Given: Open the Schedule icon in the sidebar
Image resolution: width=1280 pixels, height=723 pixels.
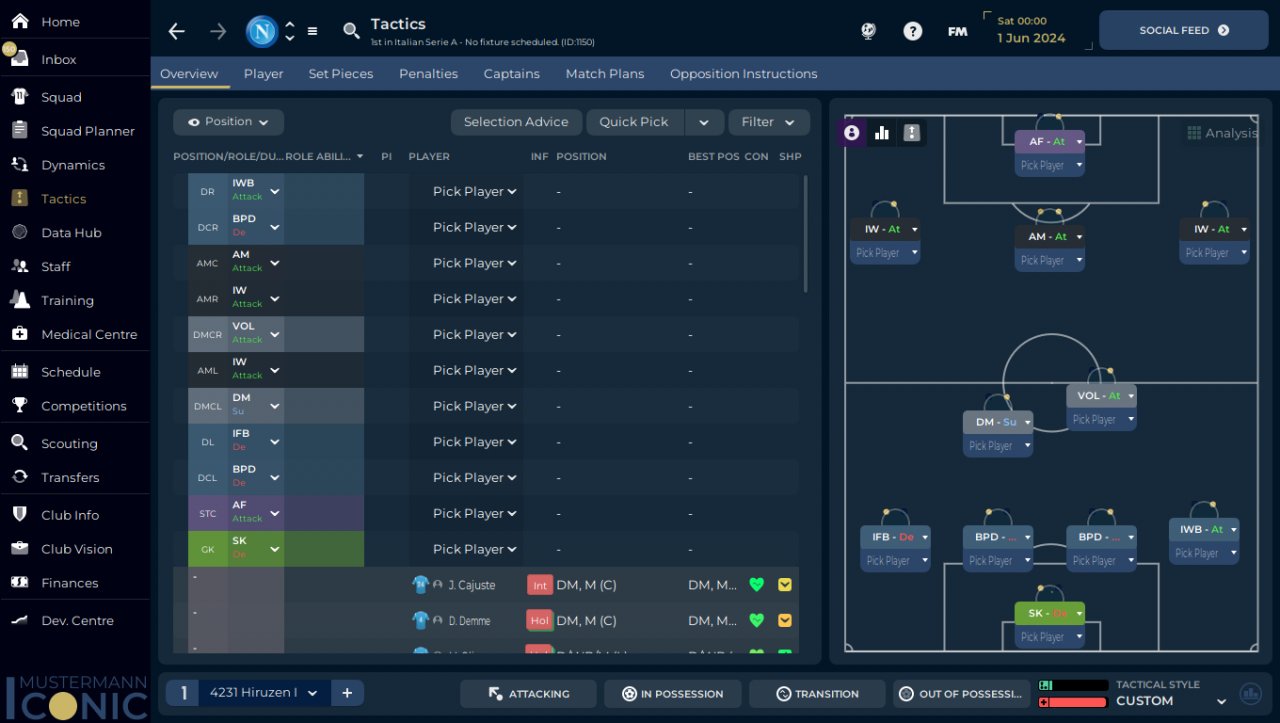Looking at the screenshot, I should pos(19,371).
